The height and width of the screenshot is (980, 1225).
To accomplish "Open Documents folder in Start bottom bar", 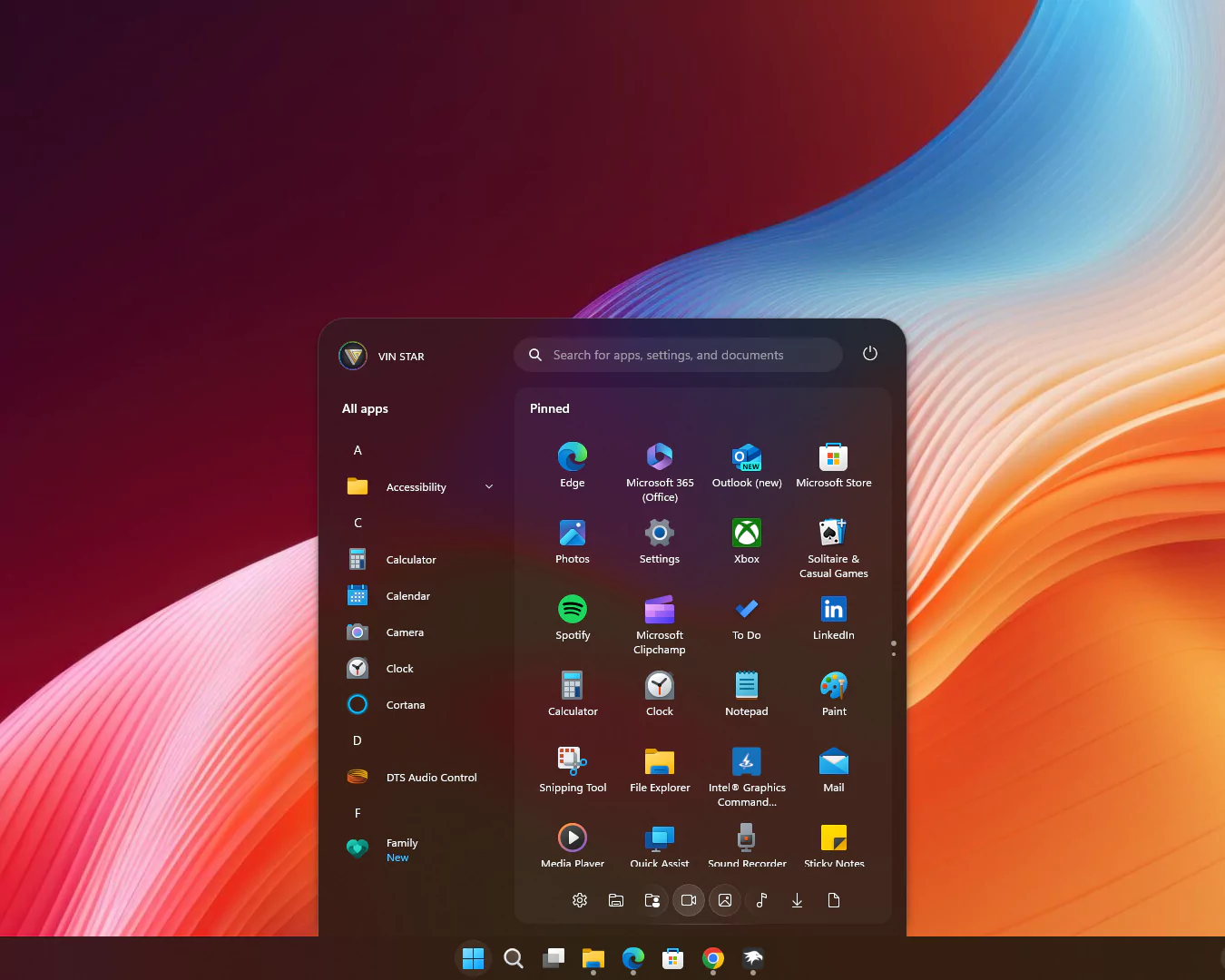I will tap(834, 900).
